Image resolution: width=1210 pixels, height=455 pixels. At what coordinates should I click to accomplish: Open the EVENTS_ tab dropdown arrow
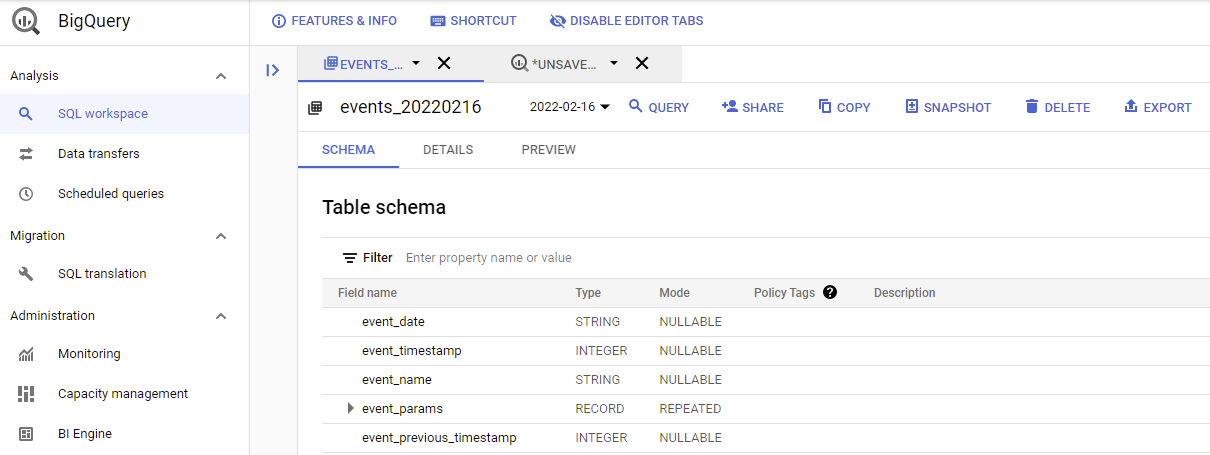[x=416, y=63]
